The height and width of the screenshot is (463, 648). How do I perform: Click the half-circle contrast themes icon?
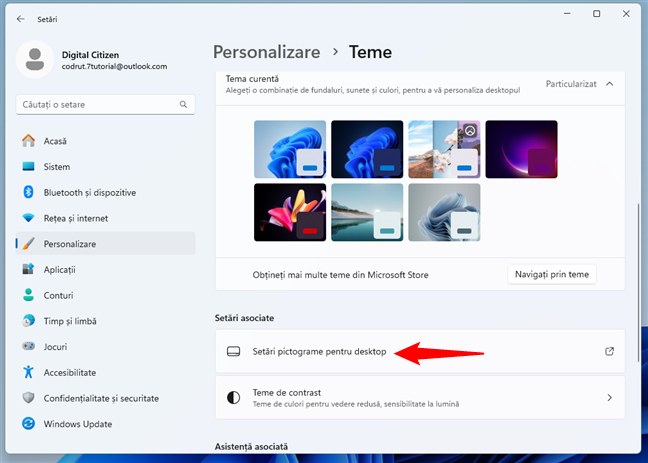click(233, 398)
